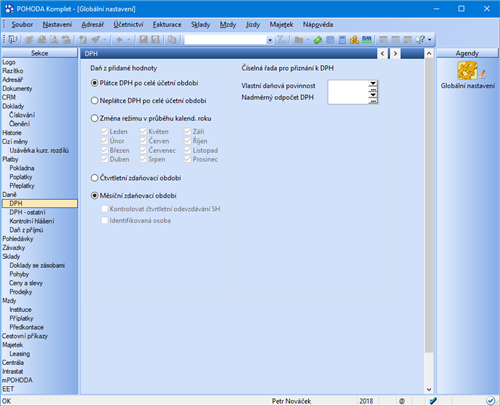Click the Agendy panel header button
This screenshot has width=500, height=406.
point(467,53)
